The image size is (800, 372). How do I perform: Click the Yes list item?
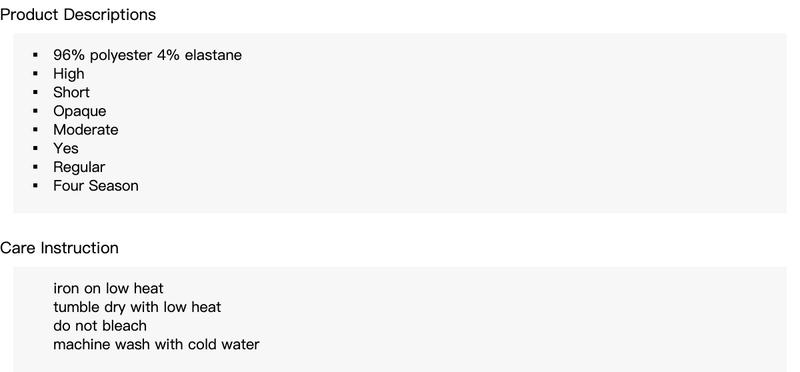tap(66, 148)
